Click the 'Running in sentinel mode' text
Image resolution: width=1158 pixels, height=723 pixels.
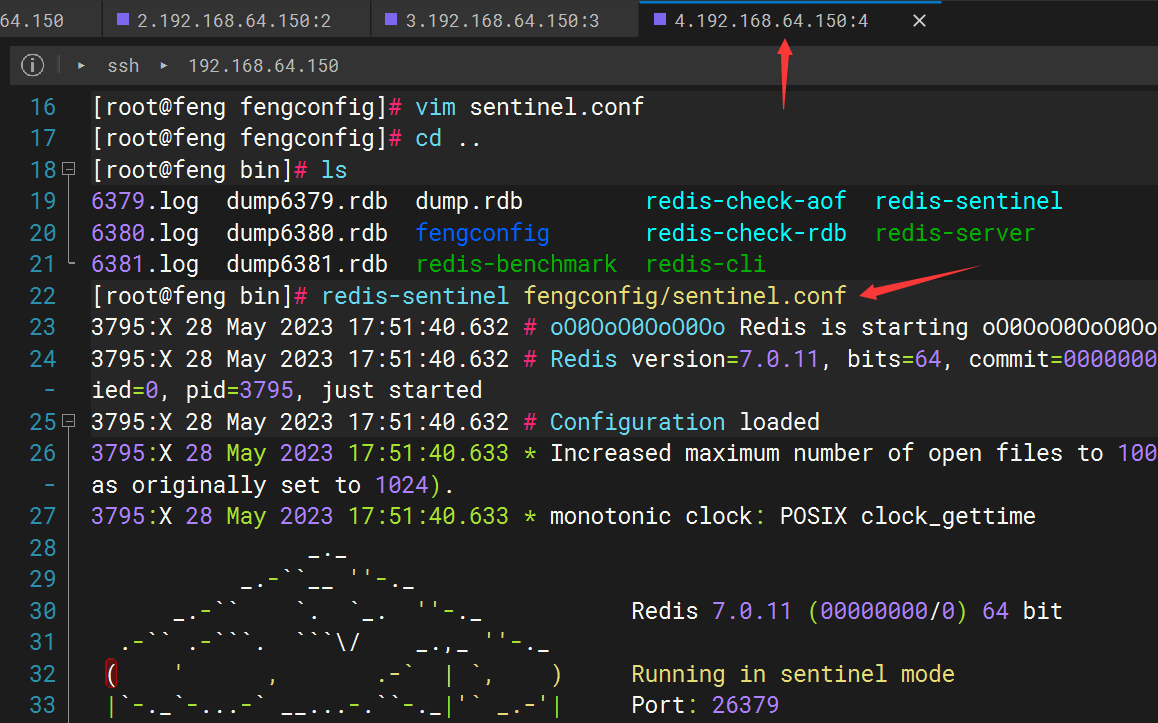point(793,674)
